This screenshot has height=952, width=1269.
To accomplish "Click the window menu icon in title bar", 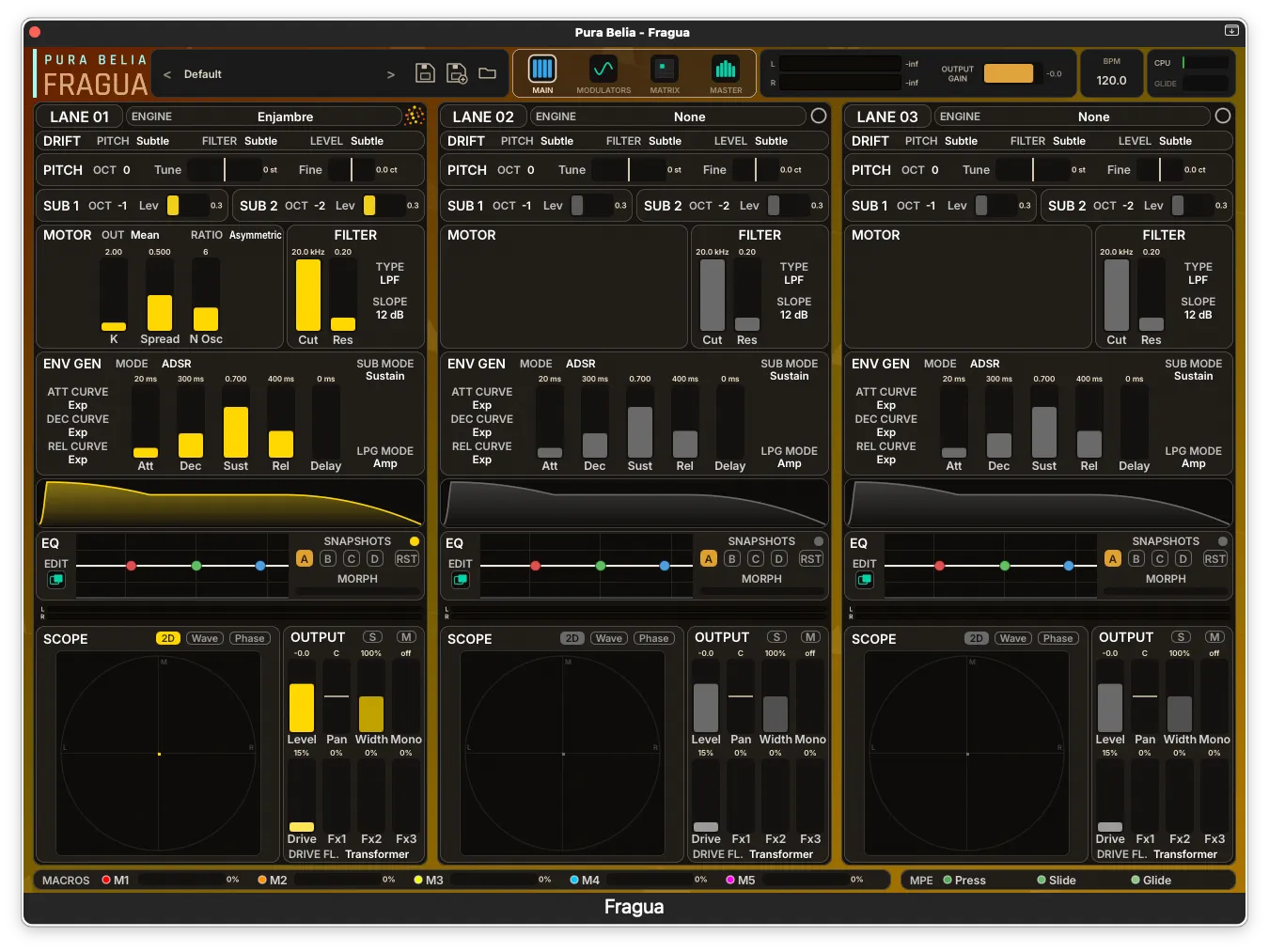I will (1231, 31).
